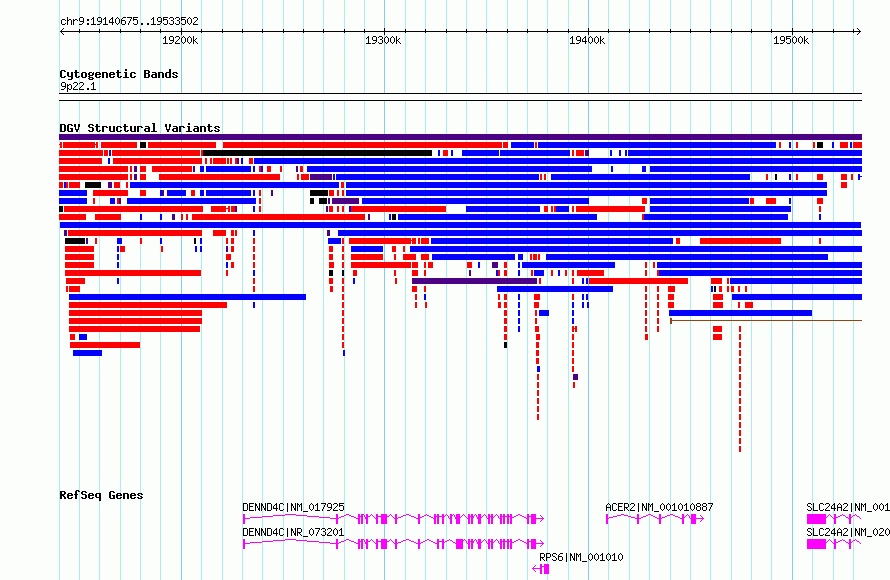Select the DENND4C NR_073201 transcript glyph
This screenshot has width=890, height=580.
pos(393,544)
